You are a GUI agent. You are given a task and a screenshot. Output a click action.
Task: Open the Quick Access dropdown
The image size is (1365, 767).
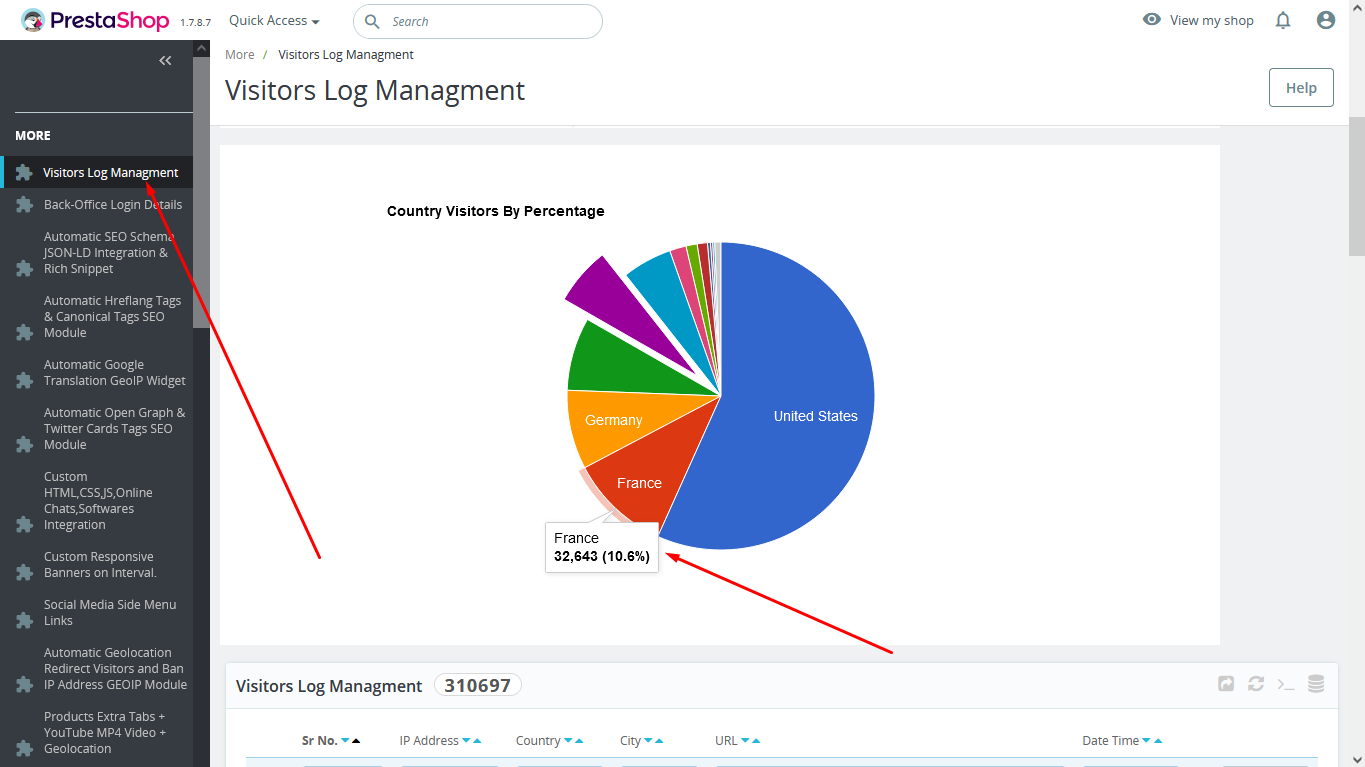[x=274, y=21]
